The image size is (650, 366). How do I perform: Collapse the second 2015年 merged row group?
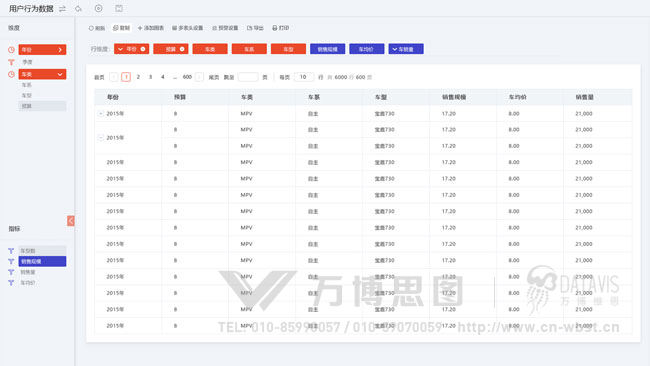[100, 138]
